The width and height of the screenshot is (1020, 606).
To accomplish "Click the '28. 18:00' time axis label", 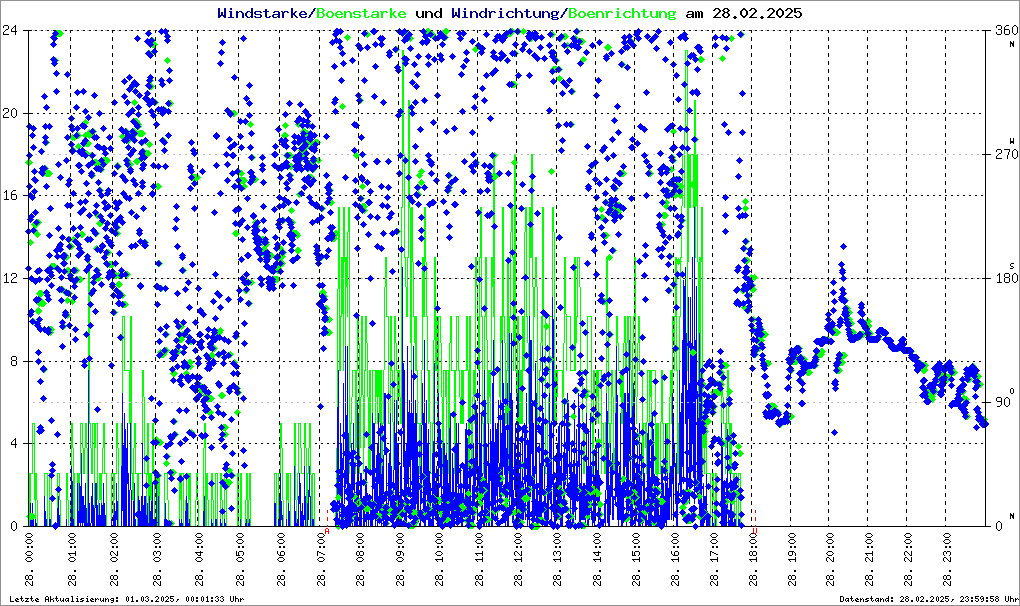I will click(754, 560).
